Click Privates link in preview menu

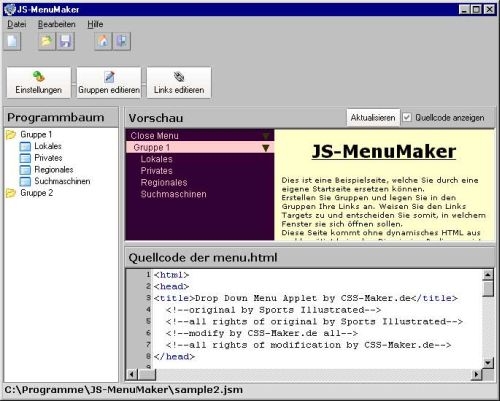pyautogui.click(x=156, y=171)
